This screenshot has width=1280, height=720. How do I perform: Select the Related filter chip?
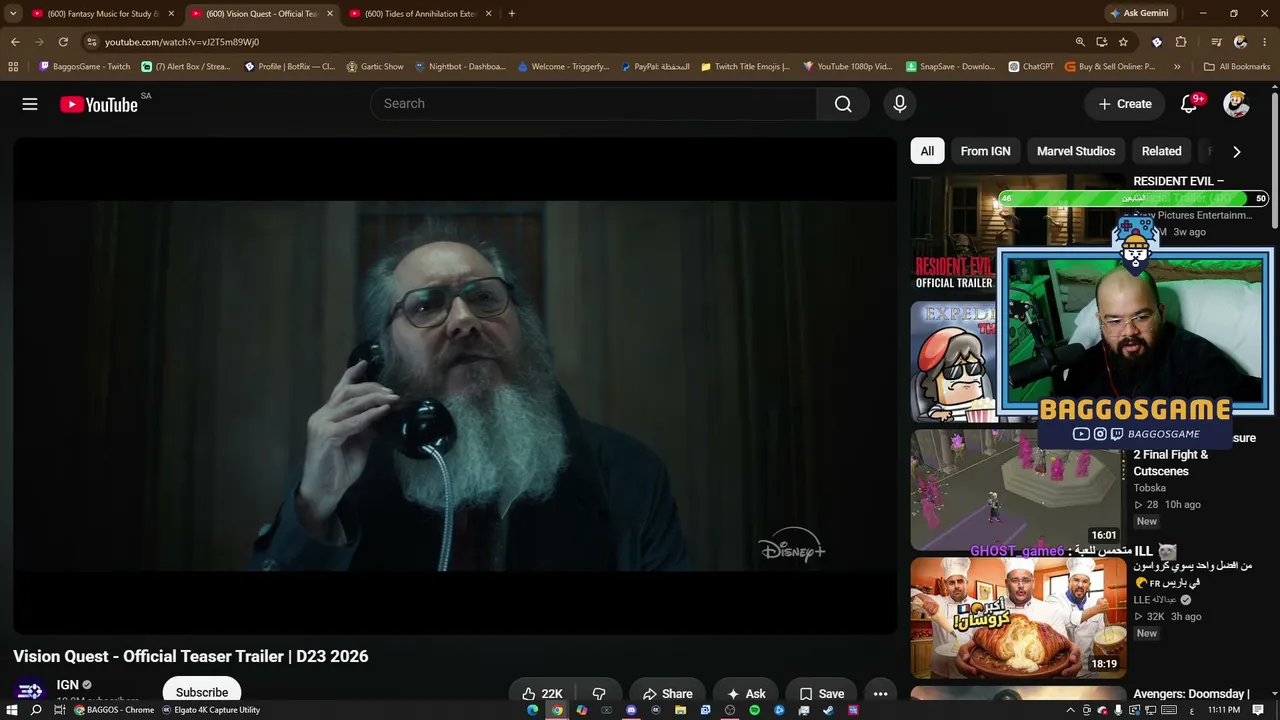pyautogui.click(x=1162, y=151)
